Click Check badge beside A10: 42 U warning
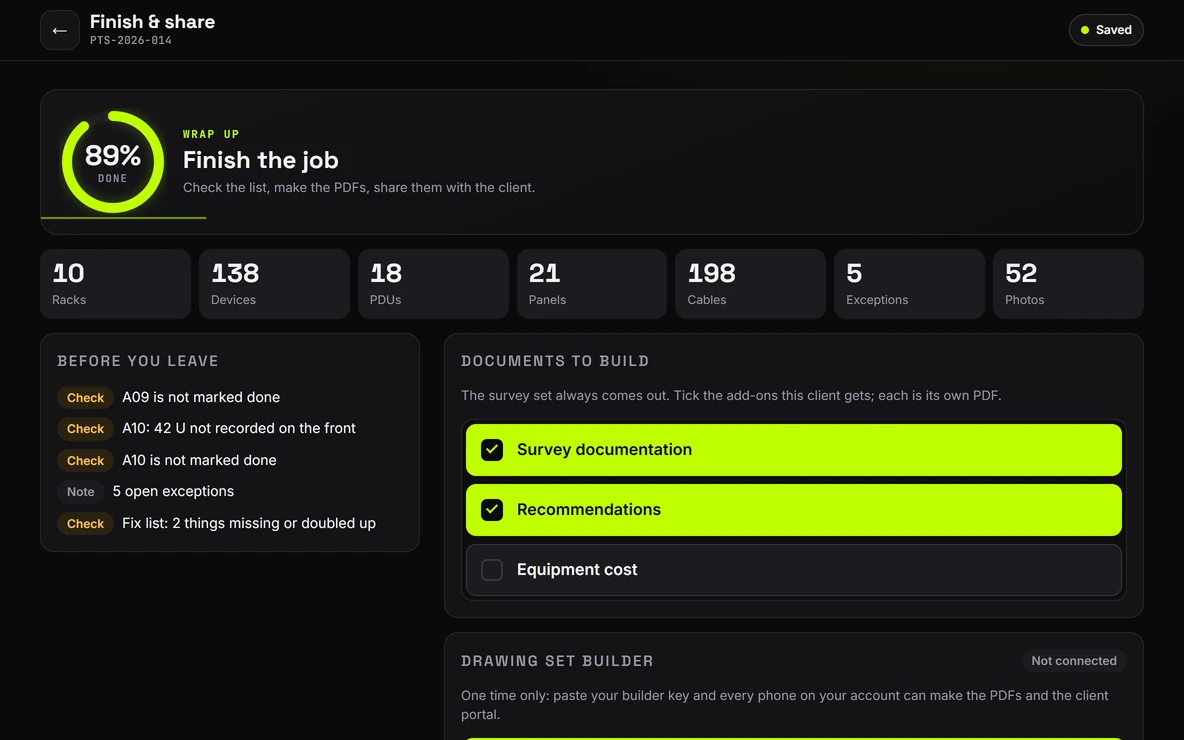This screenshot has width=1184, height=740. pos(85,429)
